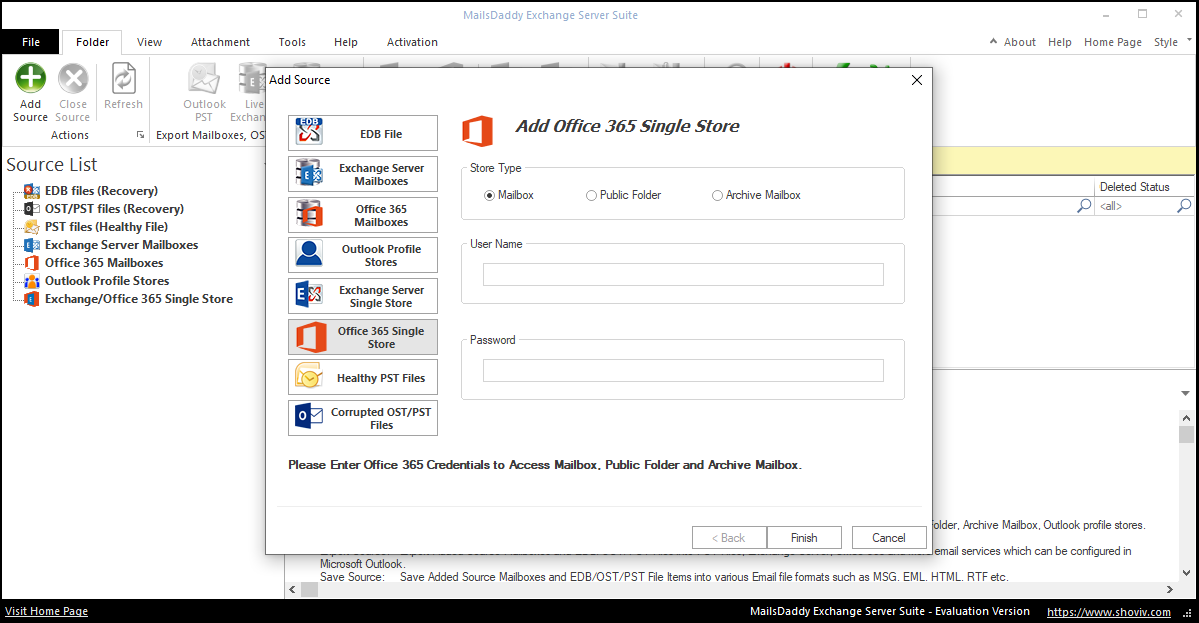Click OST/PST files (Recovery) tree node

[x=114, y=209]
